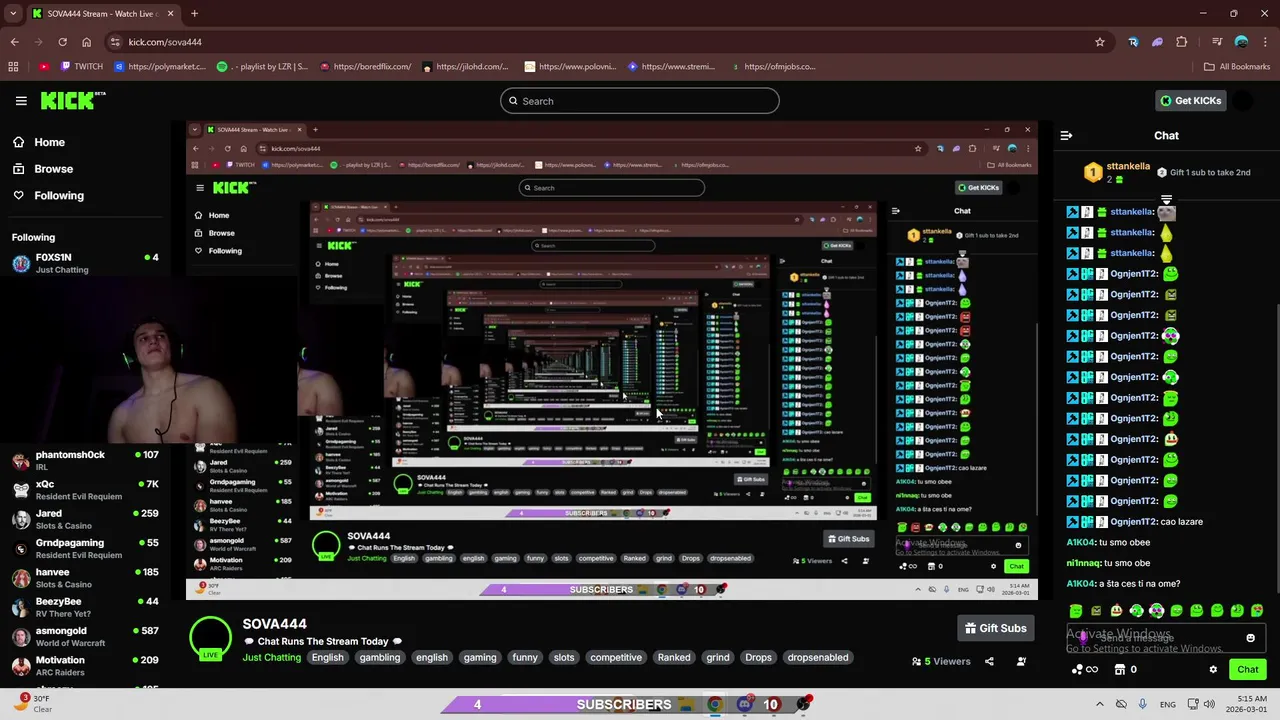Click A1K04 username in 'tu smo obee'
The width and height of the screenshot is (1280, 720).
point(1081,543)
